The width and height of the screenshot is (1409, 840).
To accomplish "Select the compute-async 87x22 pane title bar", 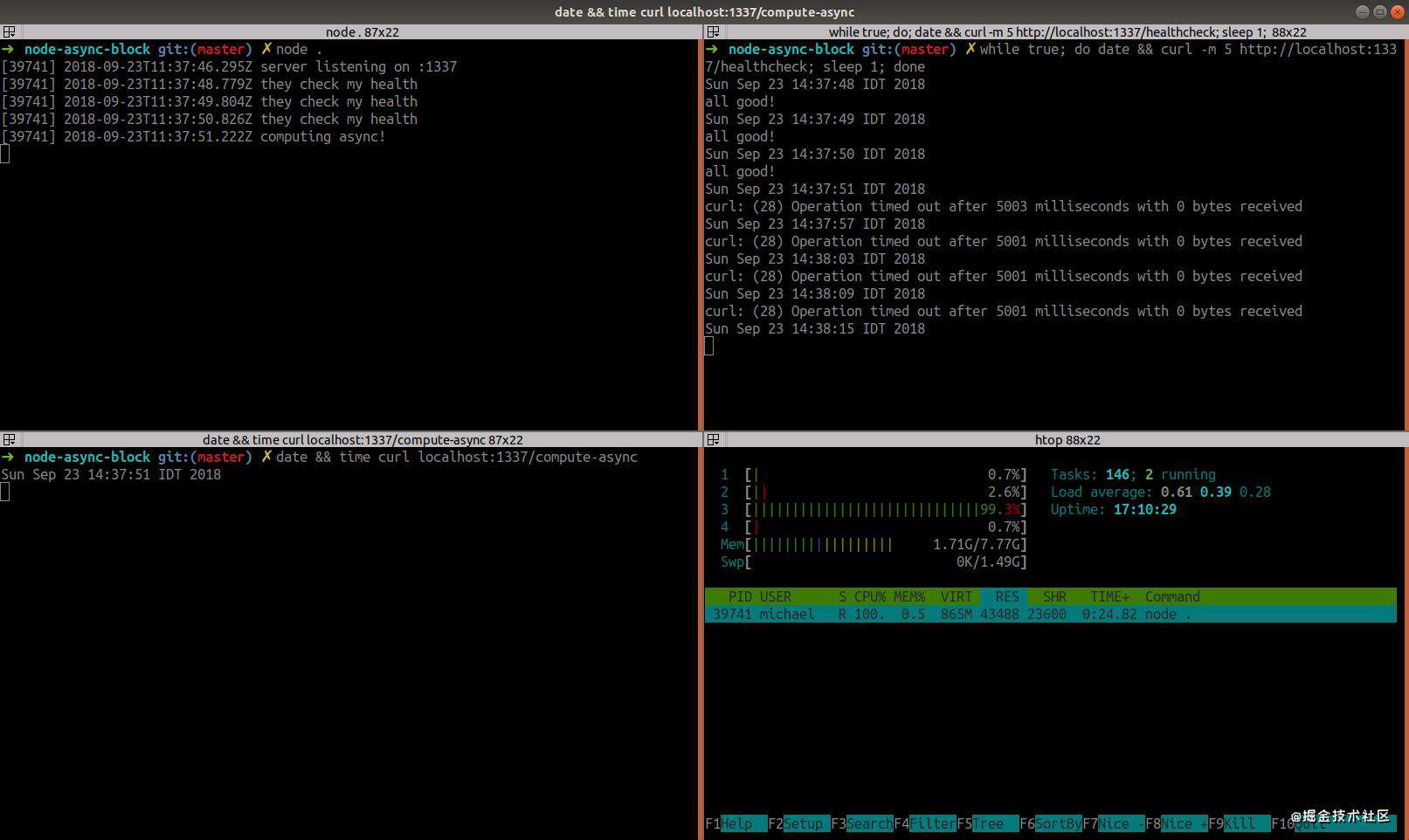I will tap(363, 439).
